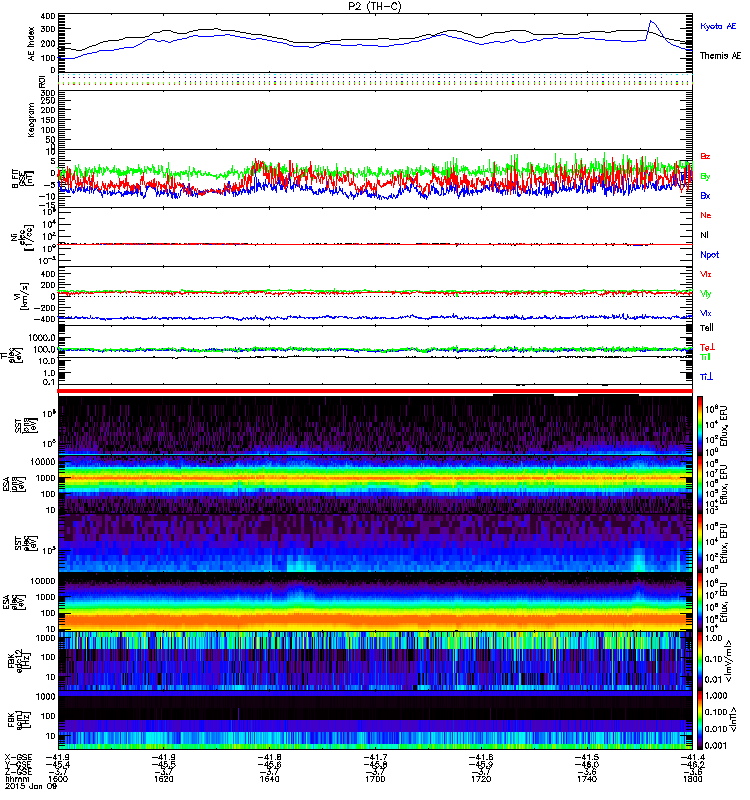Click the red Viz velocity legend label
This screenshot has height=800, width=750.
706,274
